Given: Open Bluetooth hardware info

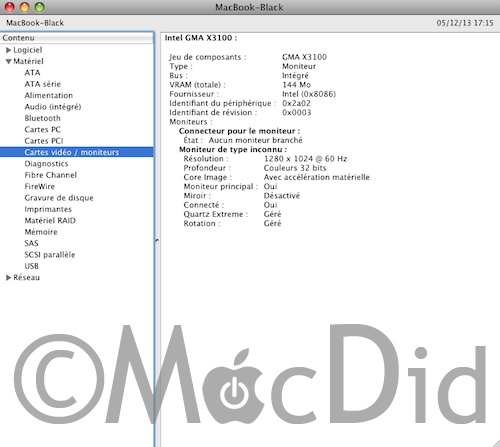Looking at the screenshot, I should click(x=42, y=118).
